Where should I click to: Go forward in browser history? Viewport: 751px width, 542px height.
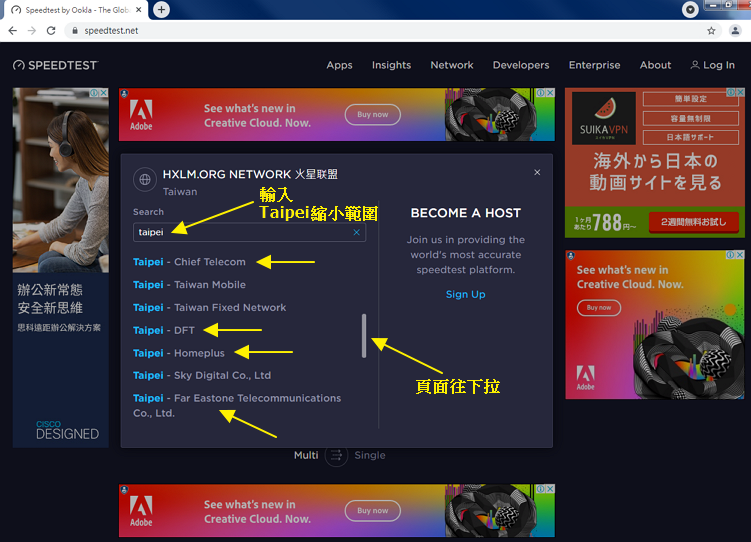click(x=32, y=31)
